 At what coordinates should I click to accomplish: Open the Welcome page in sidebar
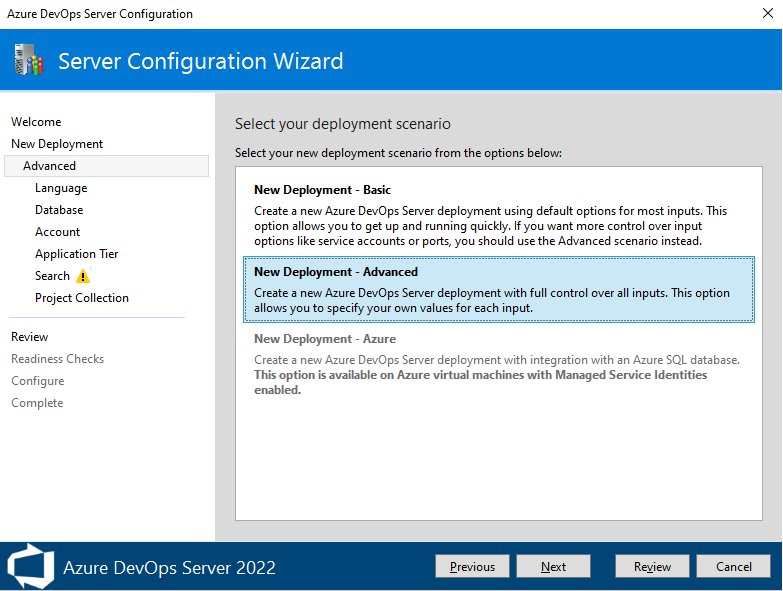click(36, 122)
